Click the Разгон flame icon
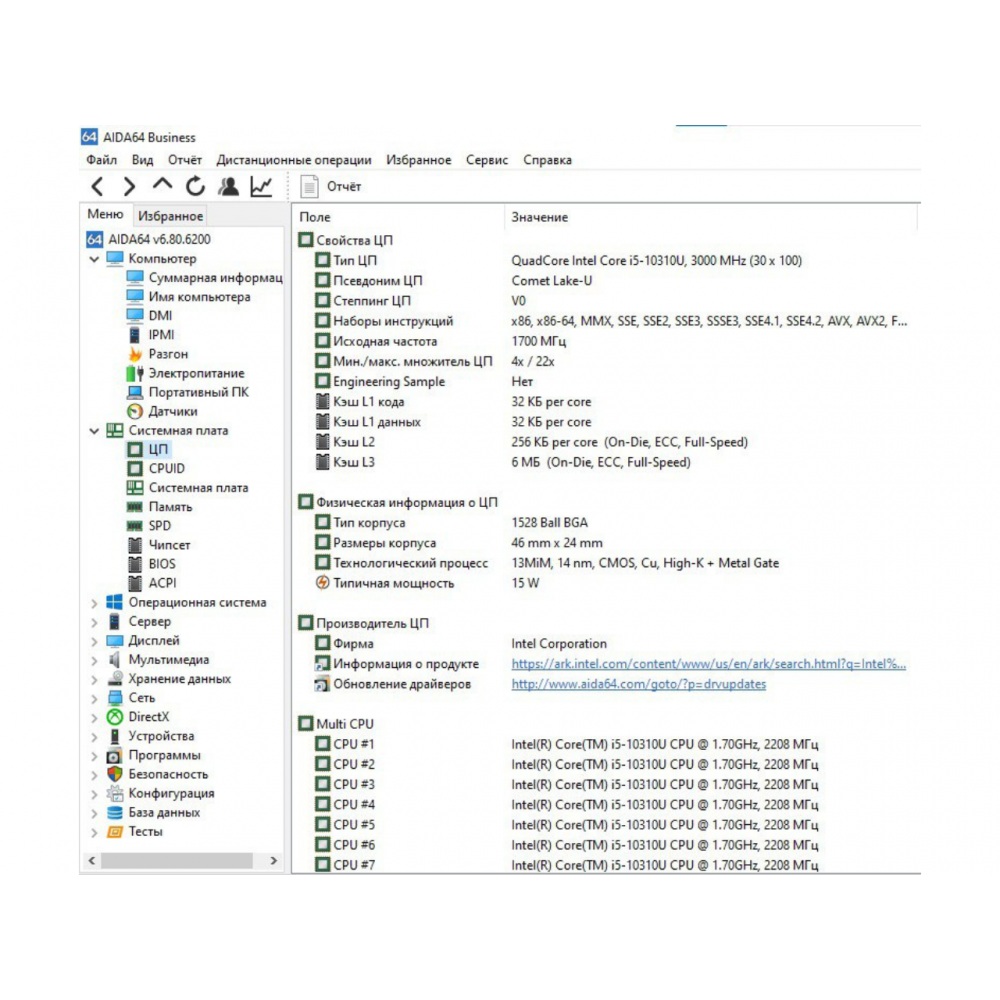1000x1000 pixels. point(135,354)
